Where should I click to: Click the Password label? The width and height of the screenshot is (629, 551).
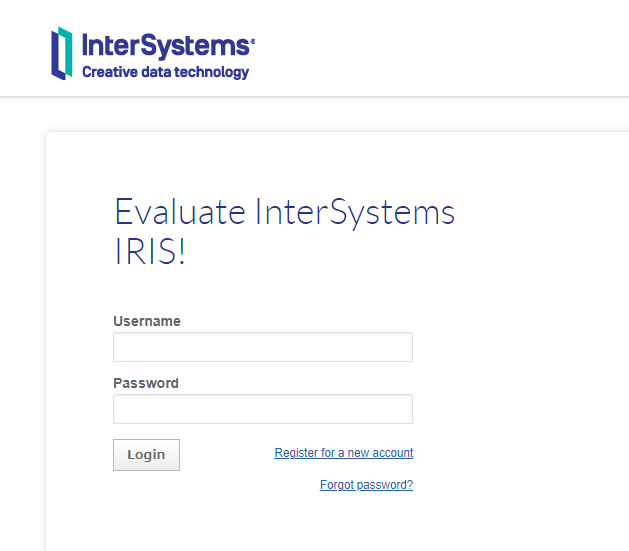coord(146,383)
